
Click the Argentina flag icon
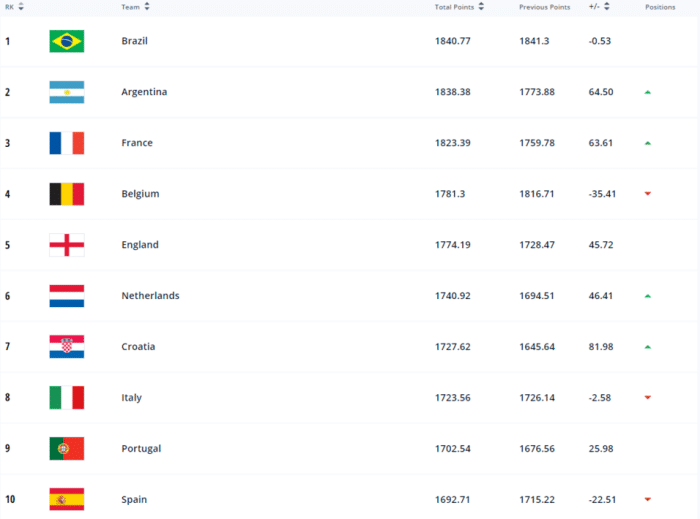pos(66,92)
